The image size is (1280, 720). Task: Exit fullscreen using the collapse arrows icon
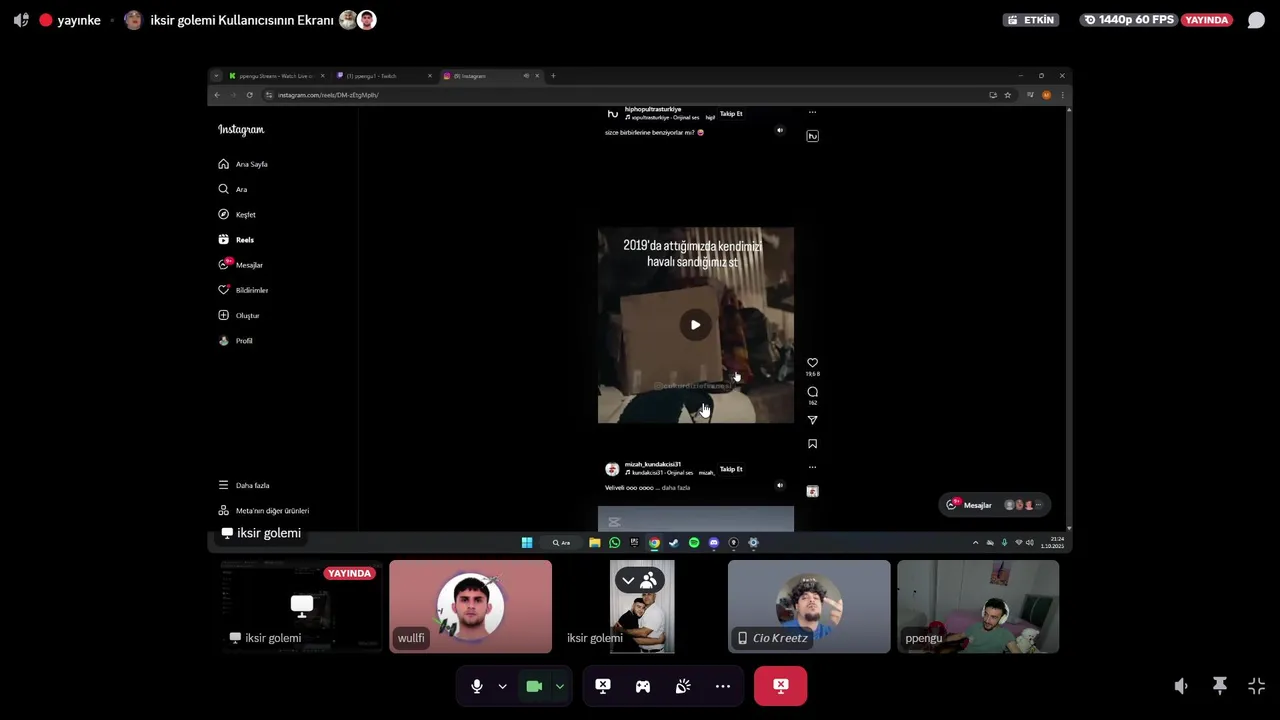tap(1257, 686)
